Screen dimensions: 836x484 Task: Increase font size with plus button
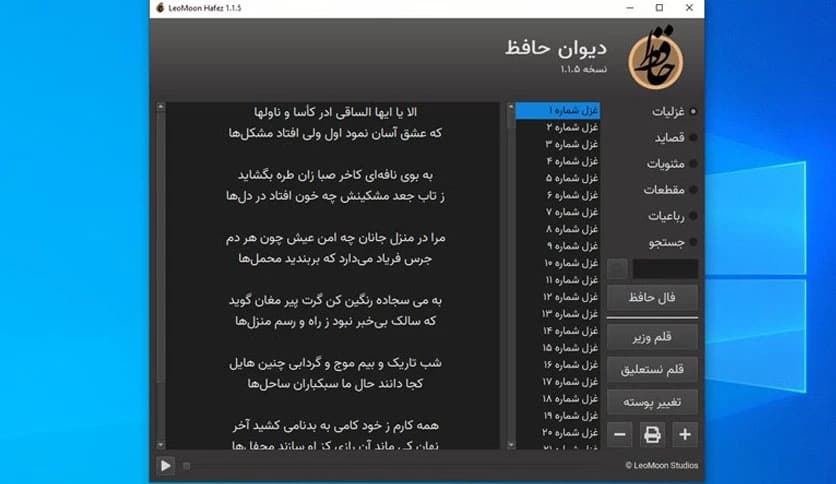click(x=685, y=434)
